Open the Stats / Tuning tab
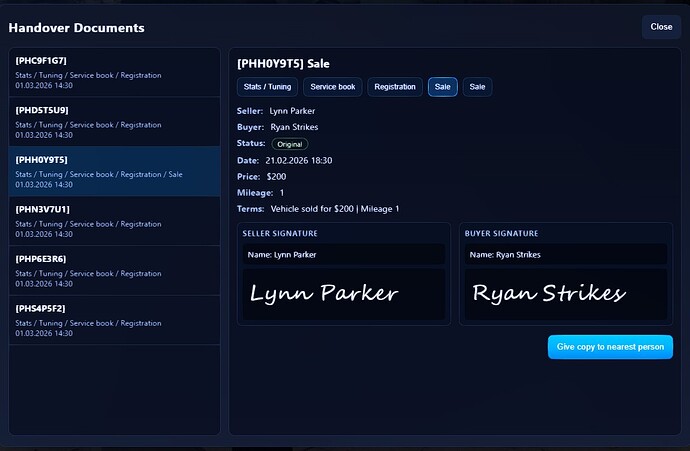The height and width of the screenshot is (451, 690). [x=268, y=87]
